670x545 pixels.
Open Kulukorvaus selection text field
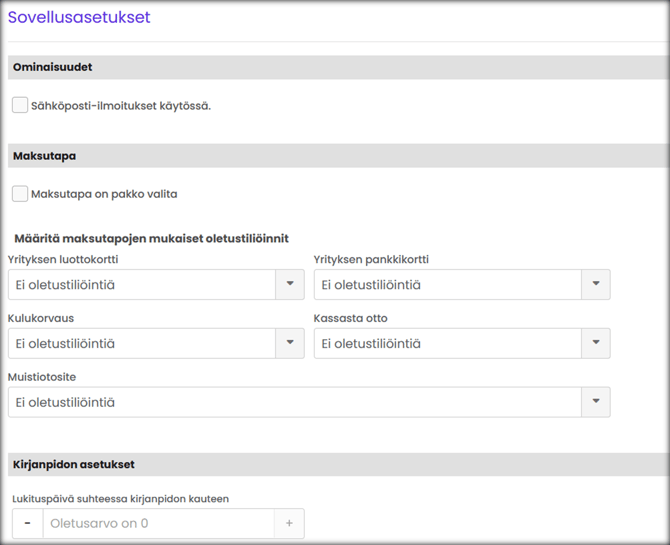pyautogui.click(x=140, y=344)
